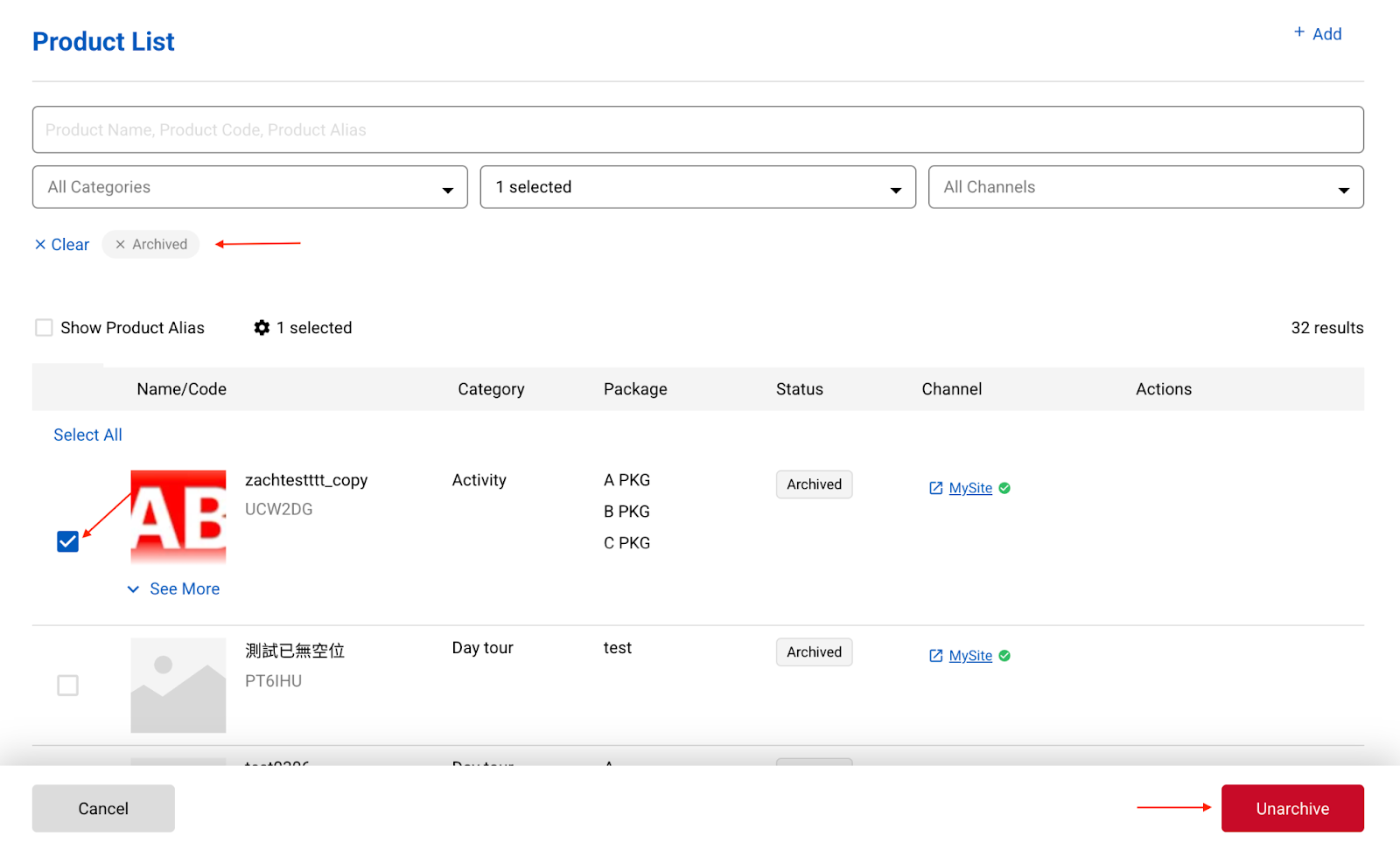Click external link icon in PT6IHU row
Screen dimensions: 1400x850
pos(936,656)
